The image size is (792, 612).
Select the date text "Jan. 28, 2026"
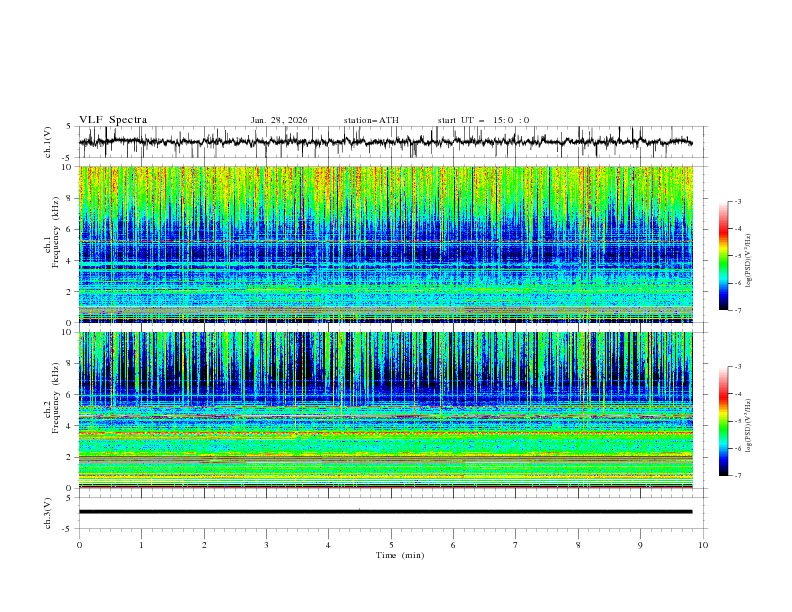279,120
